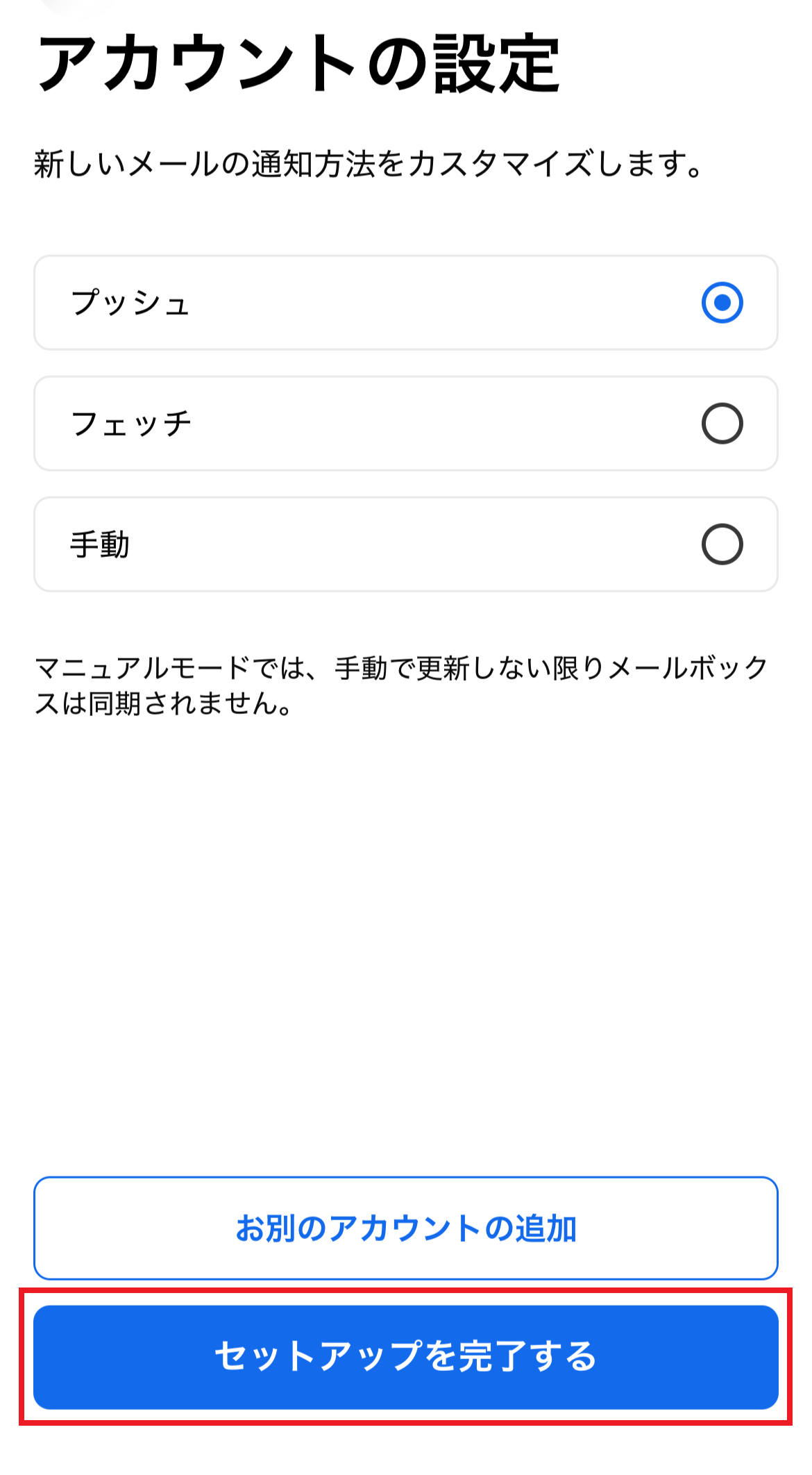Click the empty area below the note
The image size is (812, 1475).
click(405, 937)
